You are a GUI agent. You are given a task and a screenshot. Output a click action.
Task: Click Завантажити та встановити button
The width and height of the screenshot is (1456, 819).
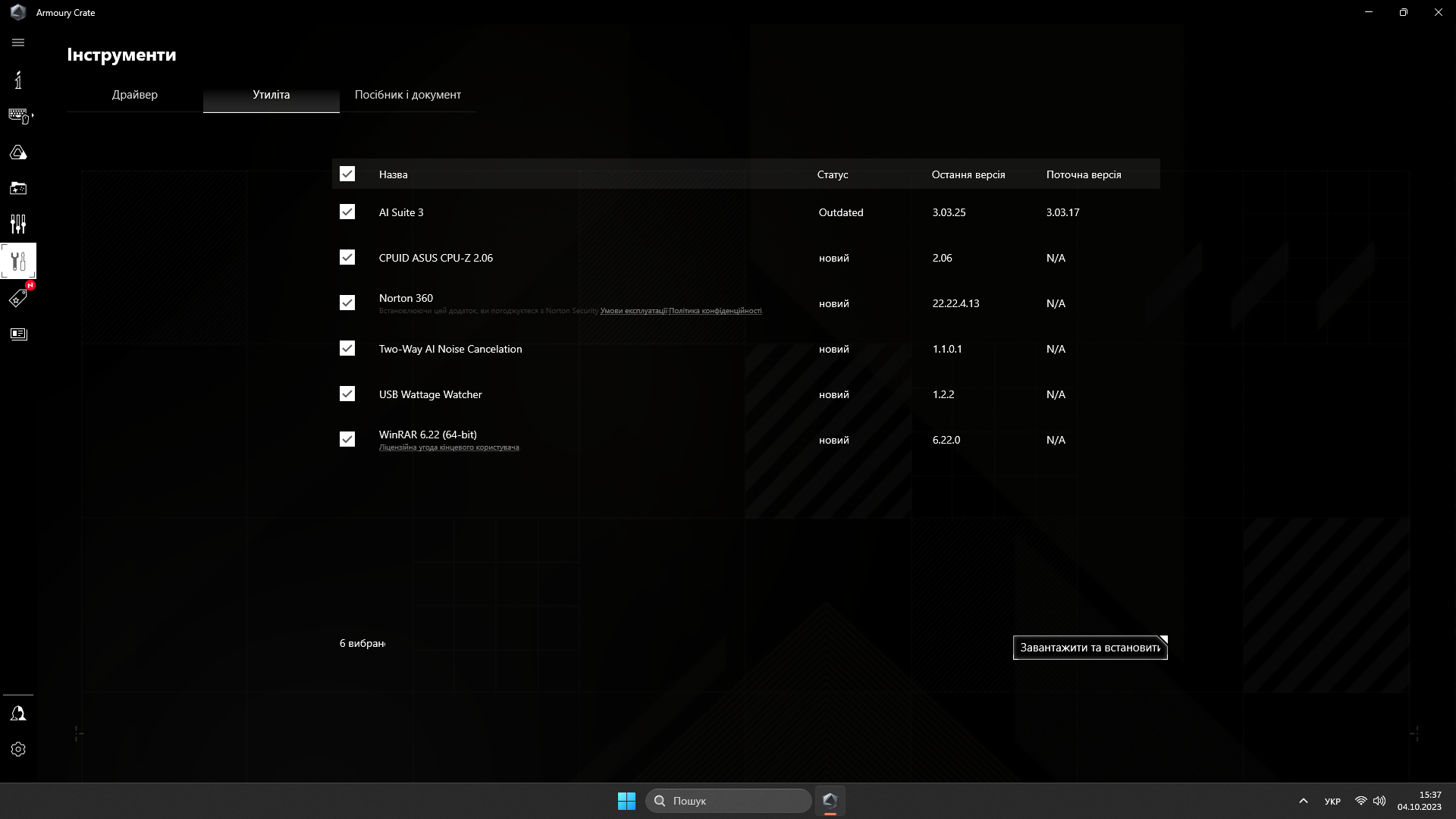[1090, 648]
